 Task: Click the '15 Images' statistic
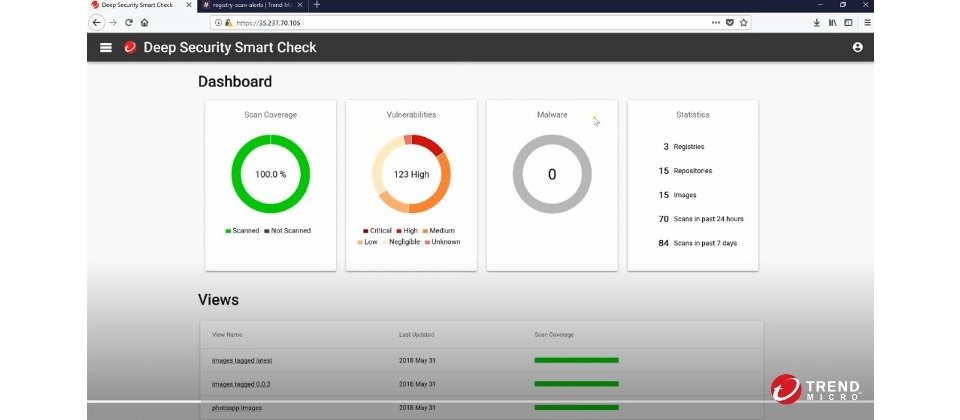pyautogui.click(x=677, y=195)
